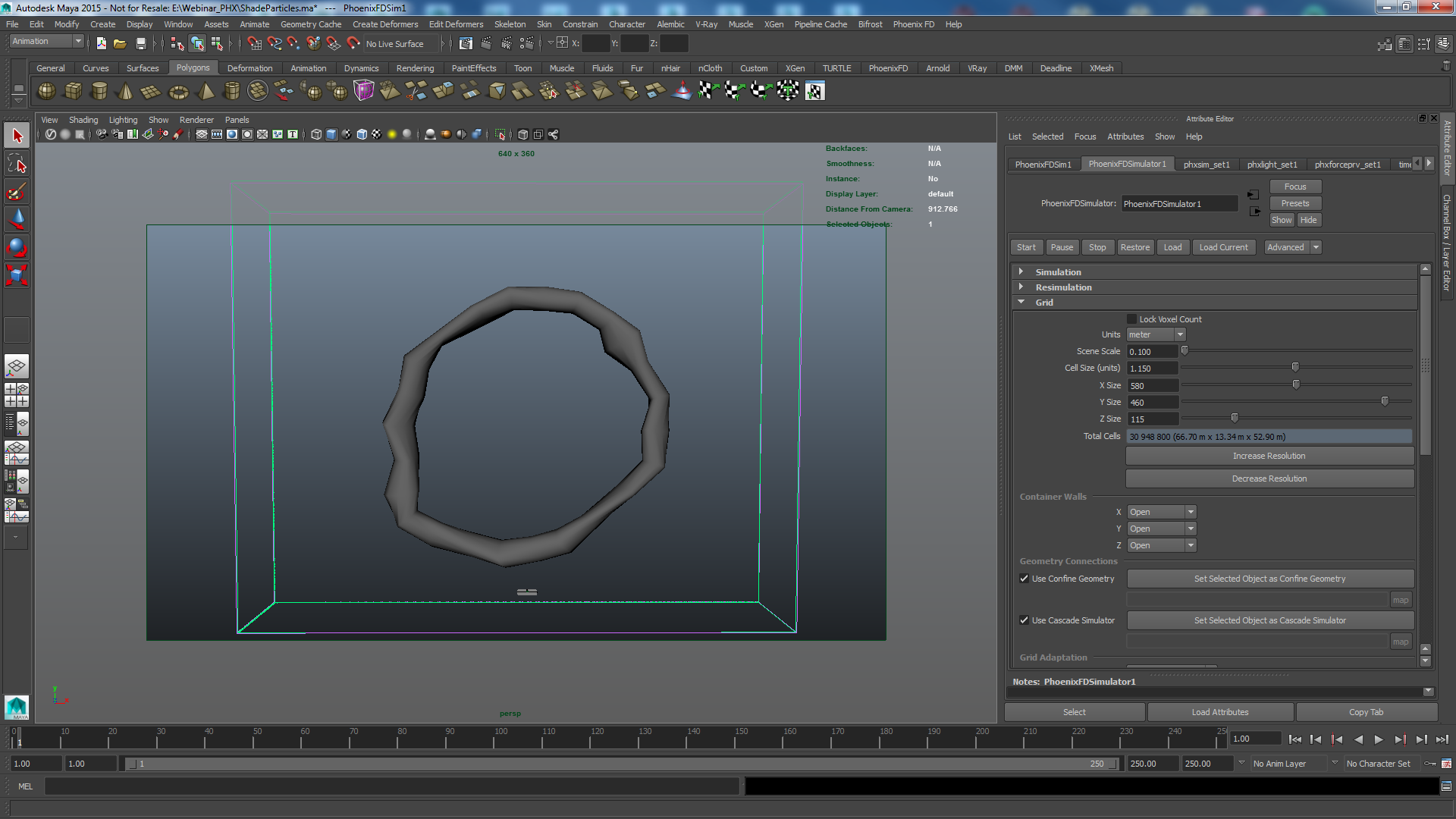The width and height of the screenshot is (1456, 819).
Task: Click Decrease Resolution button
Action: pos(1269,479)
